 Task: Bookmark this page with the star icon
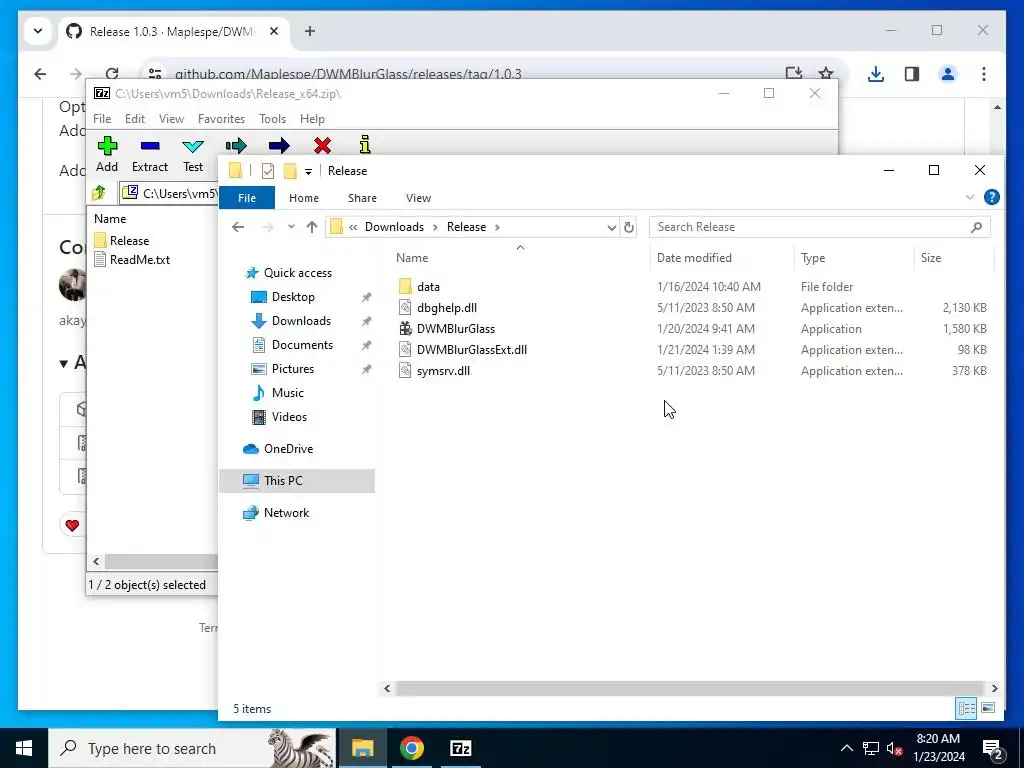click(826, 74)
